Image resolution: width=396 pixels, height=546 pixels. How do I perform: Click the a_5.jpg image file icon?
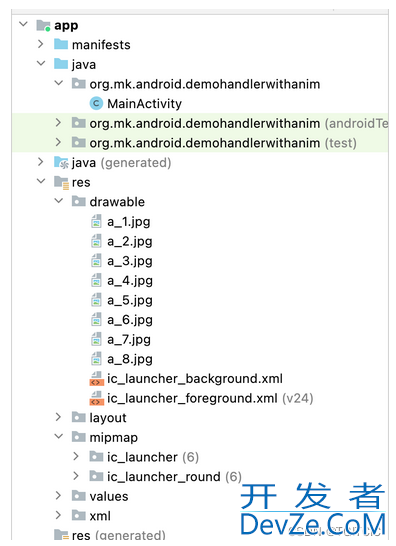coord(96,299)
